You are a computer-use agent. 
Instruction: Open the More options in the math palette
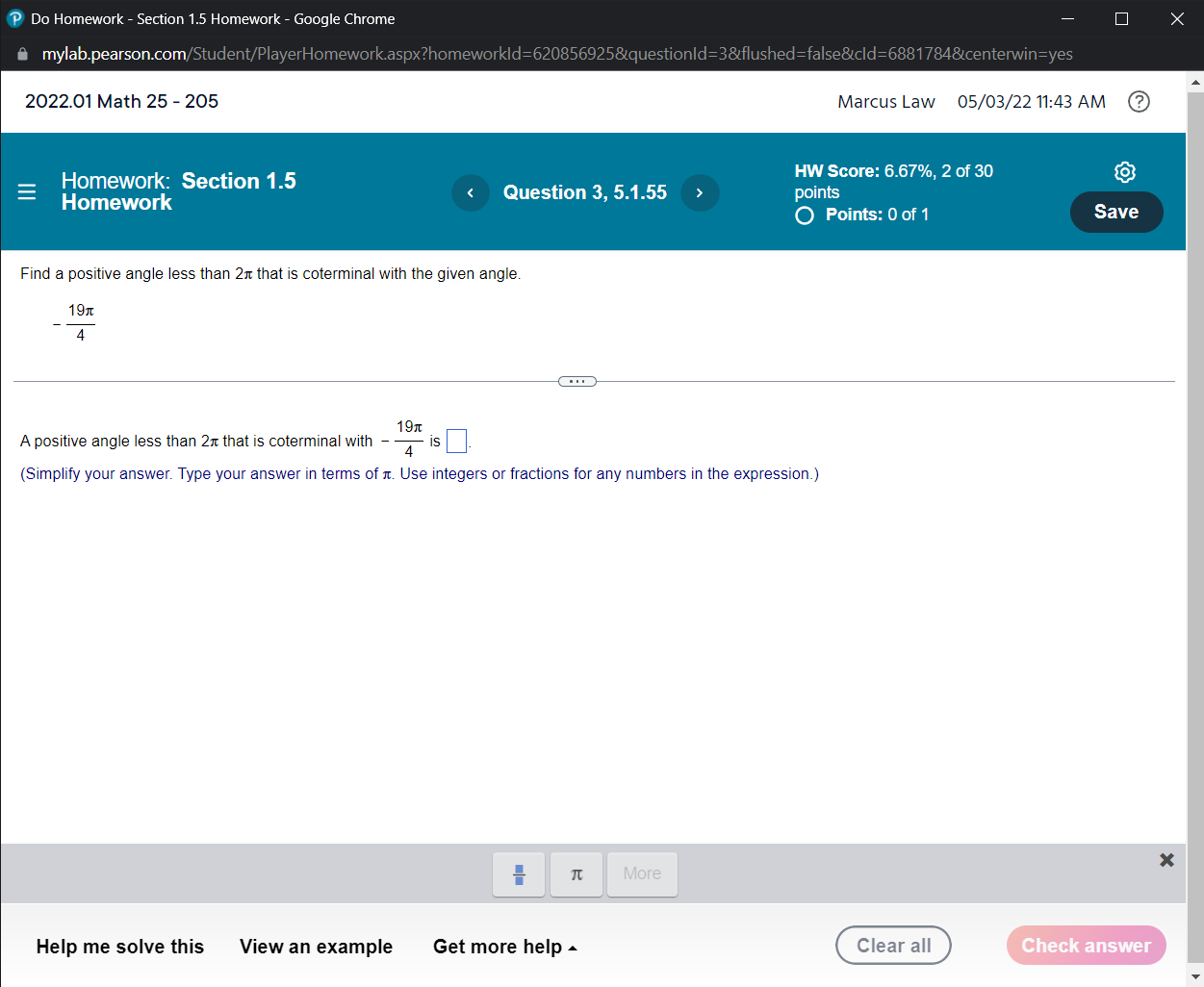pos(641,873)
